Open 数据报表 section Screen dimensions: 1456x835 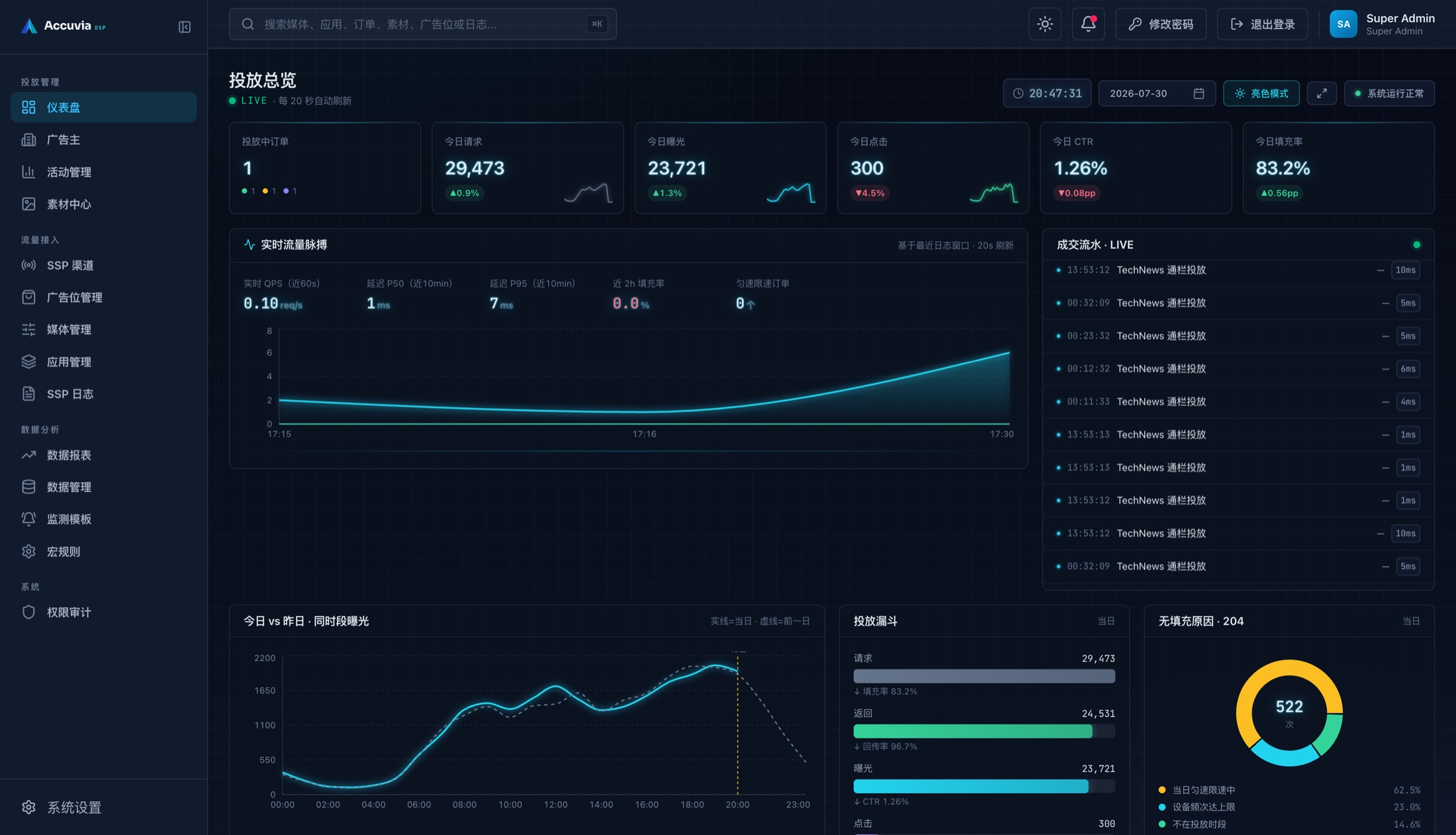103,455
